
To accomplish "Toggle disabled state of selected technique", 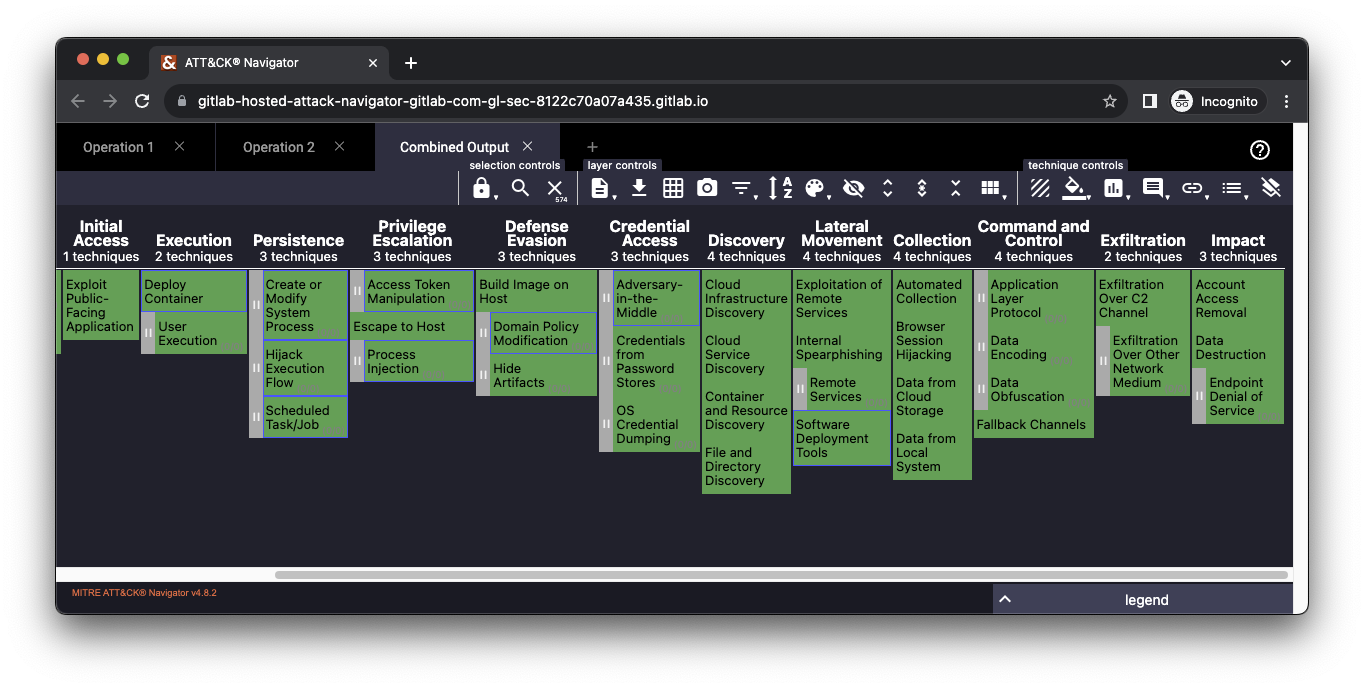I will [x=1039, y=187].
